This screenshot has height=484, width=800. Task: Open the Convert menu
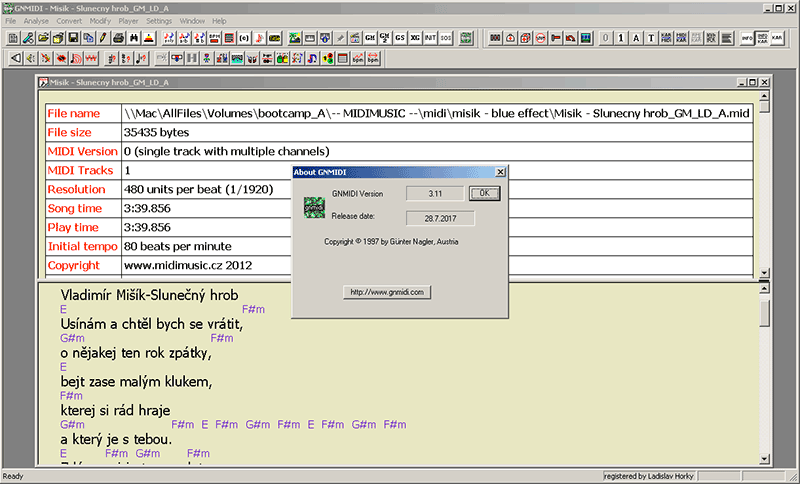coord(70,20)
